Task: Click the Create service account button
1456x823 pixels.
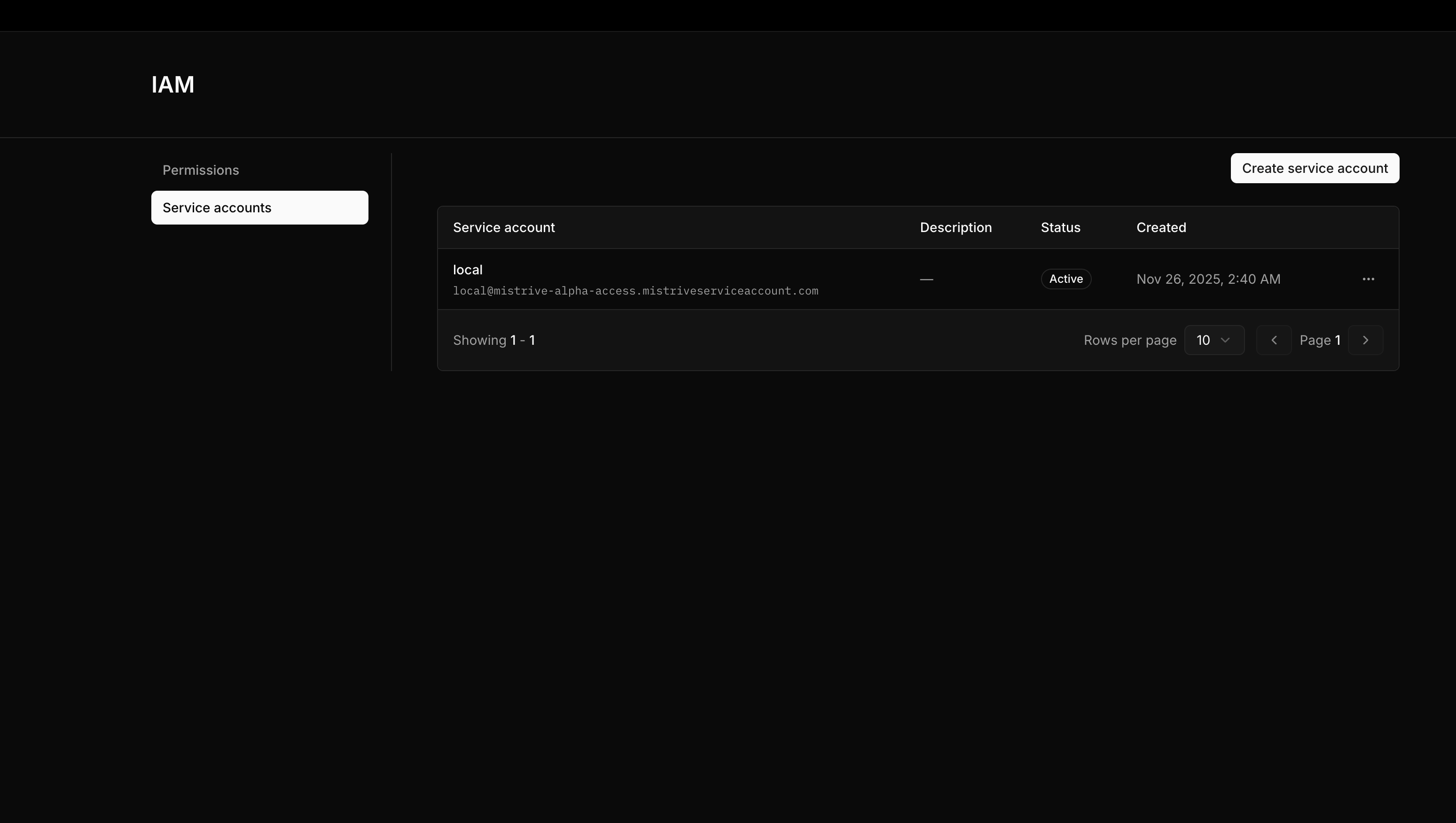Action: click(1315, 168)
